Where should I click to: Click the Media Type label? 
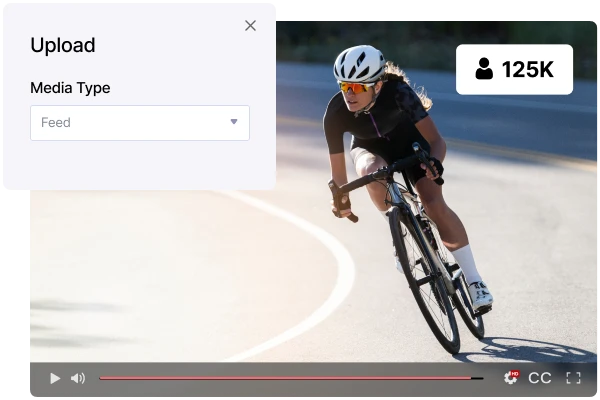[70, 88]
